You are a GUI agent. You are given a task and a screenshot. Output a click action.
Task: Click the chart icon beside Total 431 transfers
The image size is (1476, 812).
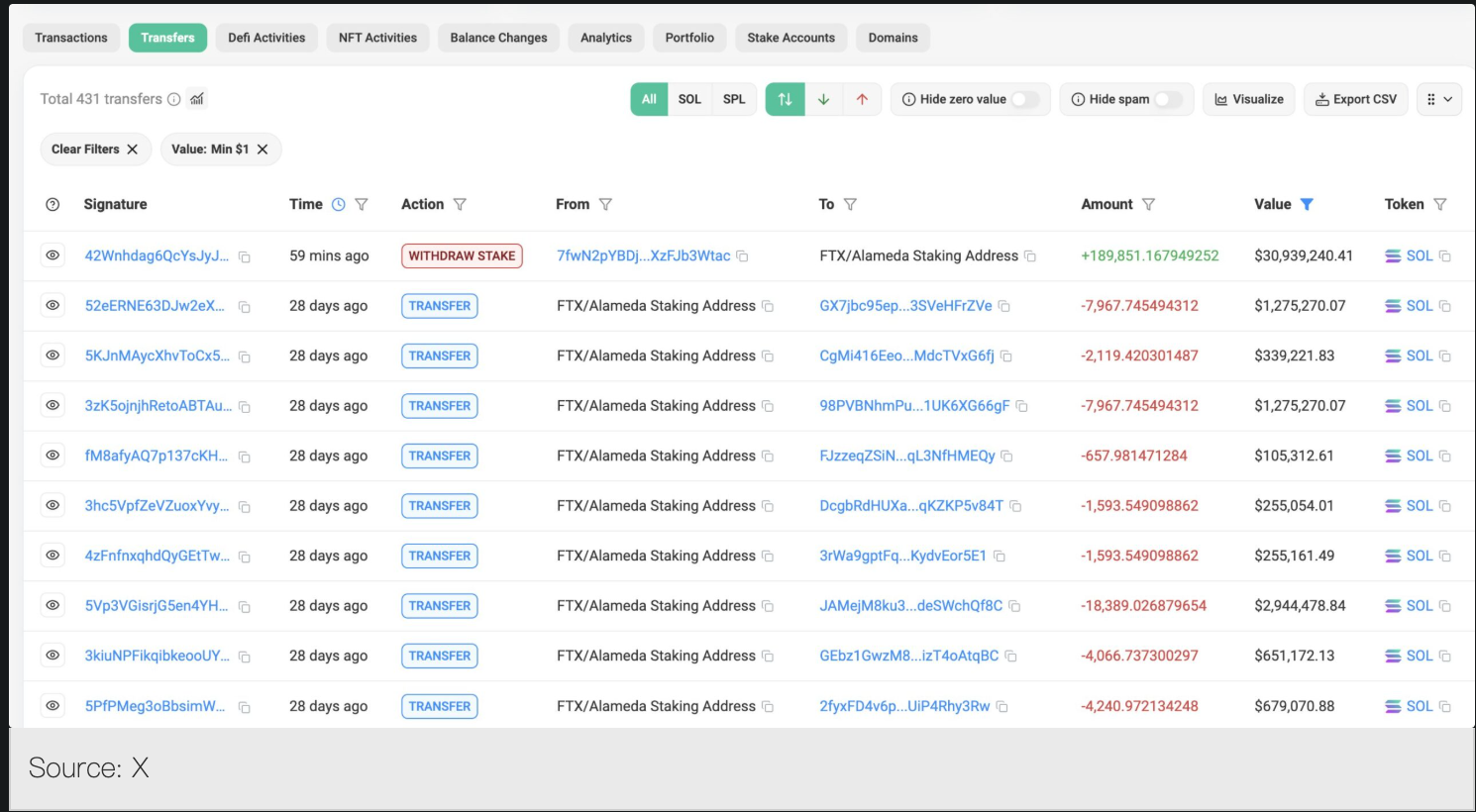[197, 99]
